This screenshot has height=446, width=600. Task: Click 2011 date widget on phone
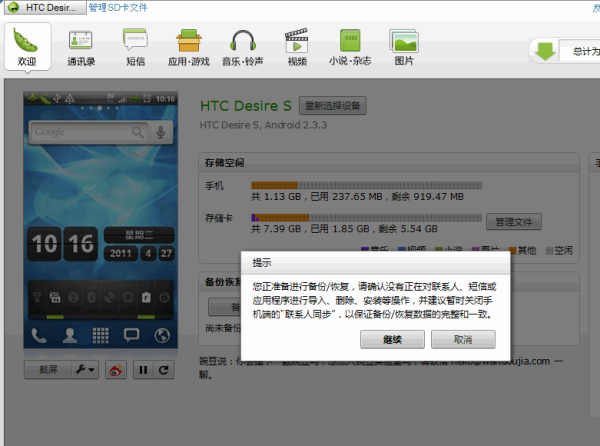pos(121,253)
